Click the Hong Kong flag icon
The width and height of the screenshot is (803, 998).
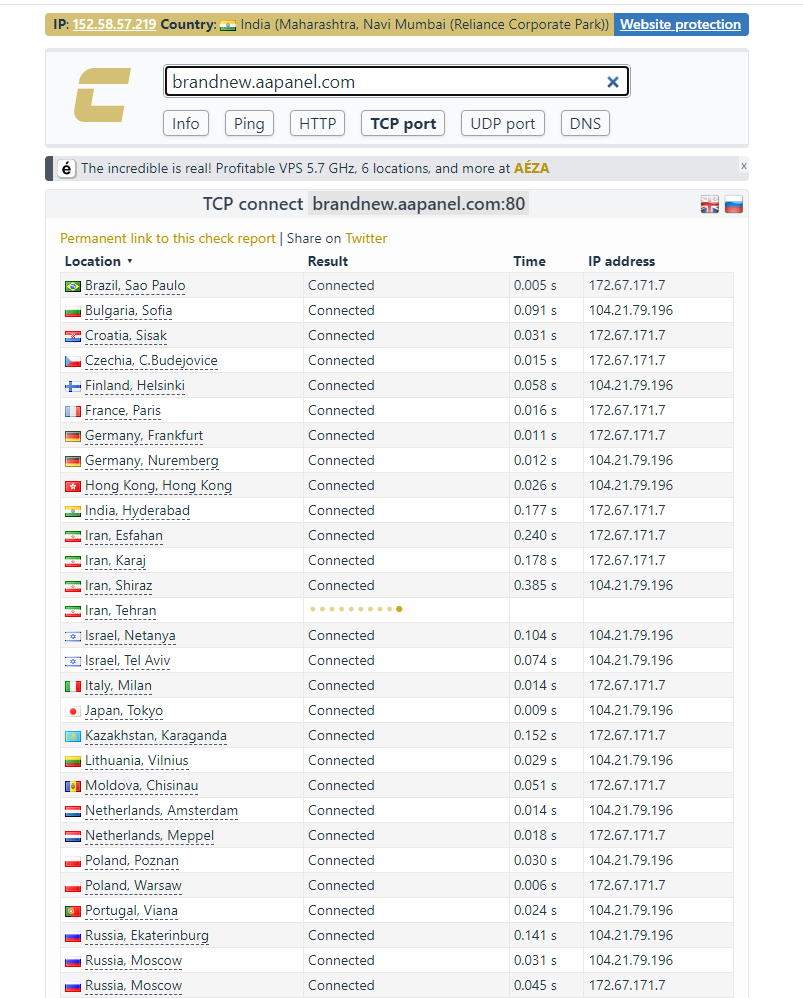(73, 487)
